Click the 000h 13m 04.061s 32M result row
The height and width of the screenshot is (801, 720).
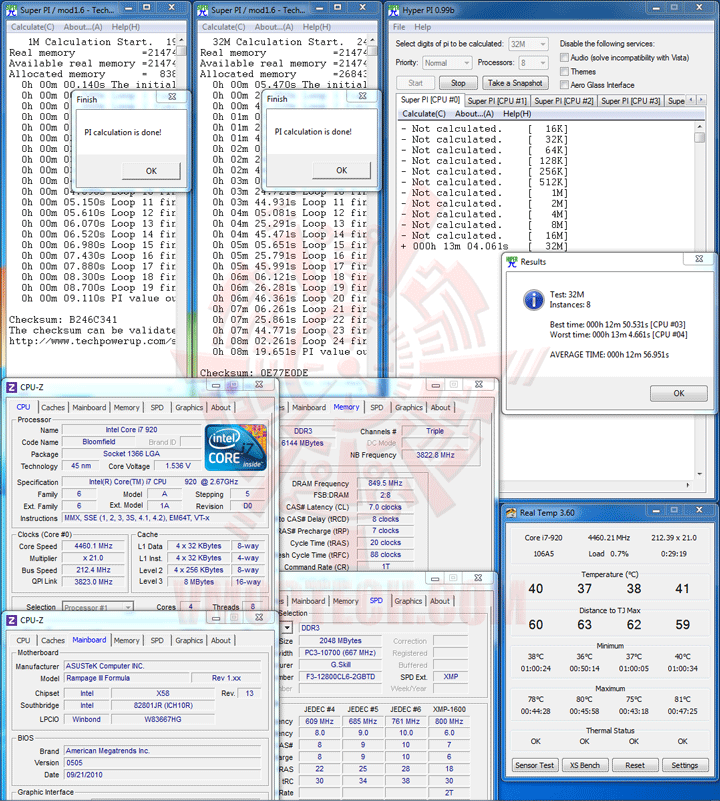[x=484, y=246]
